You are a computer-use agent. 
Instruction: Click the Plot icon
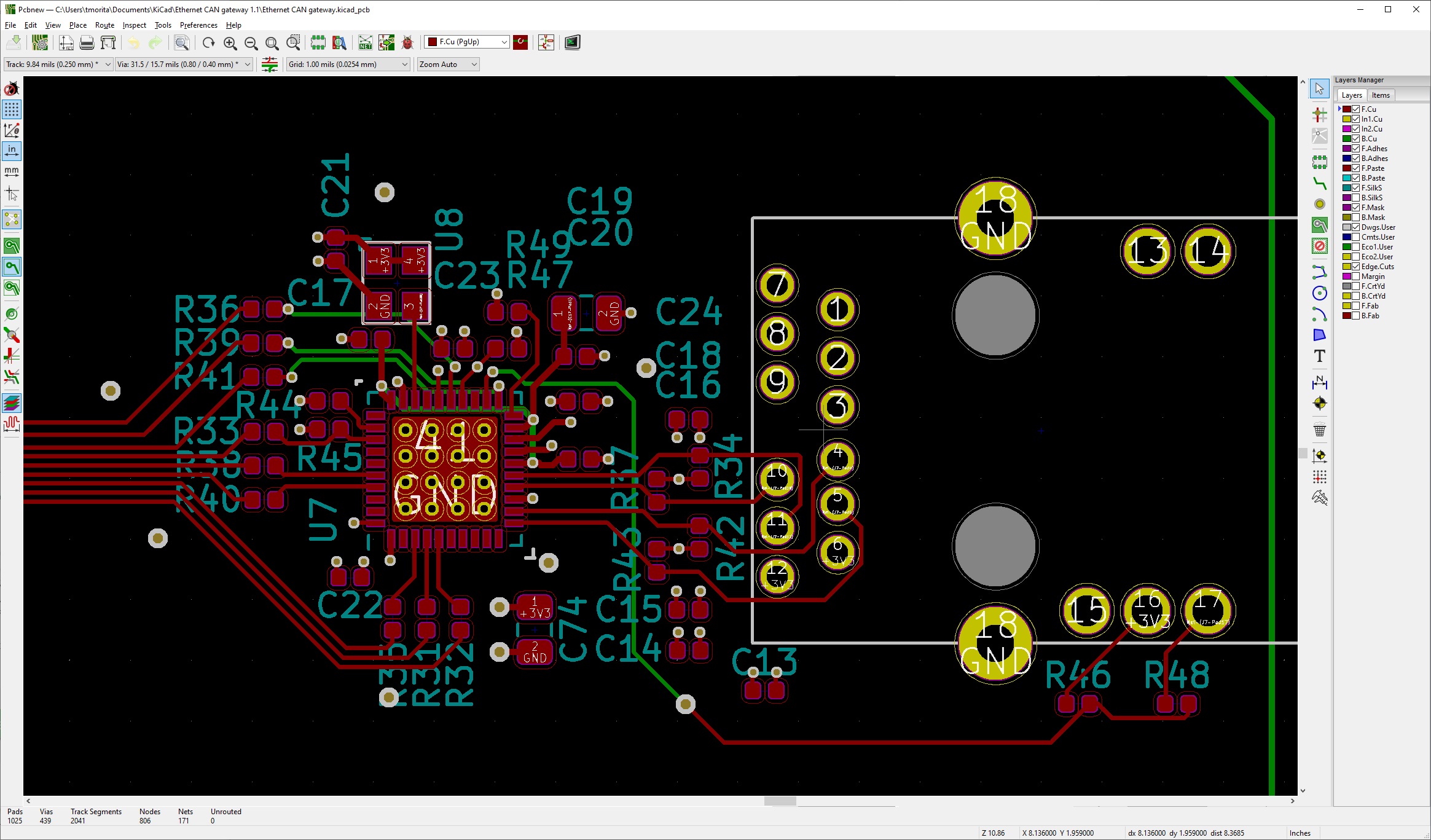click(108, 42)
